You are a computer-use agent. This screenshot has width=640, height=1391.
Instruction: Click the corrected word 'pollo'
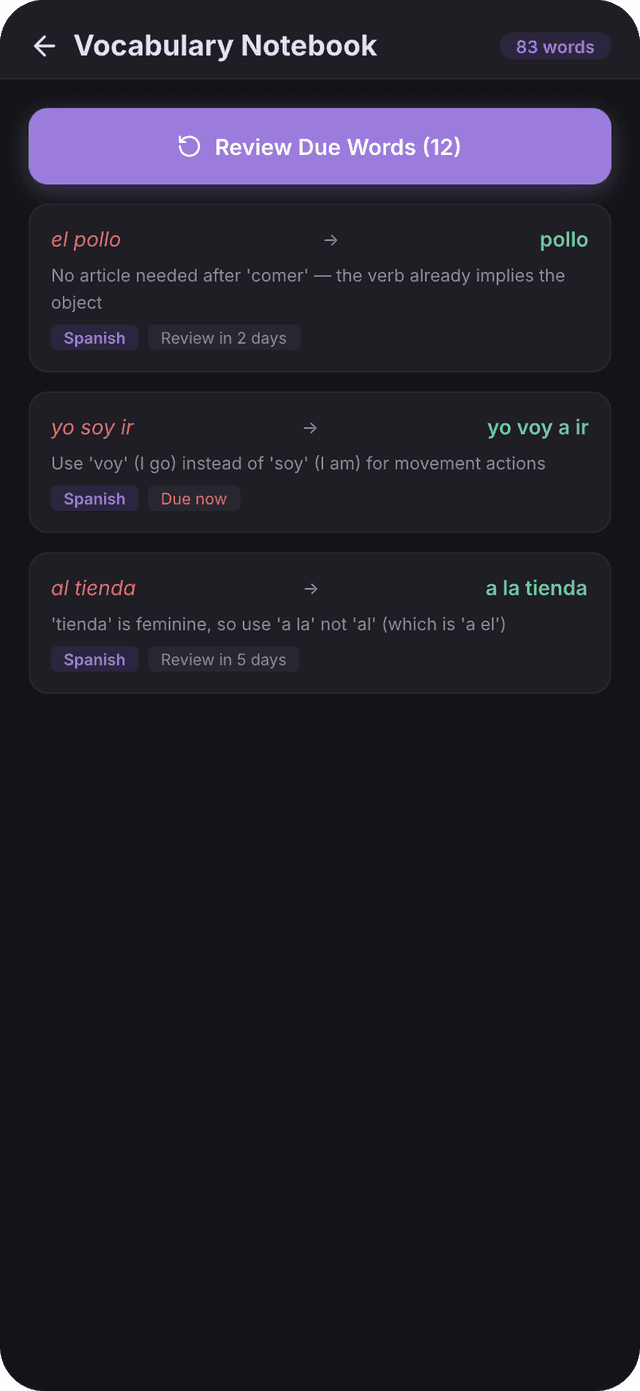tap(564, 240)
